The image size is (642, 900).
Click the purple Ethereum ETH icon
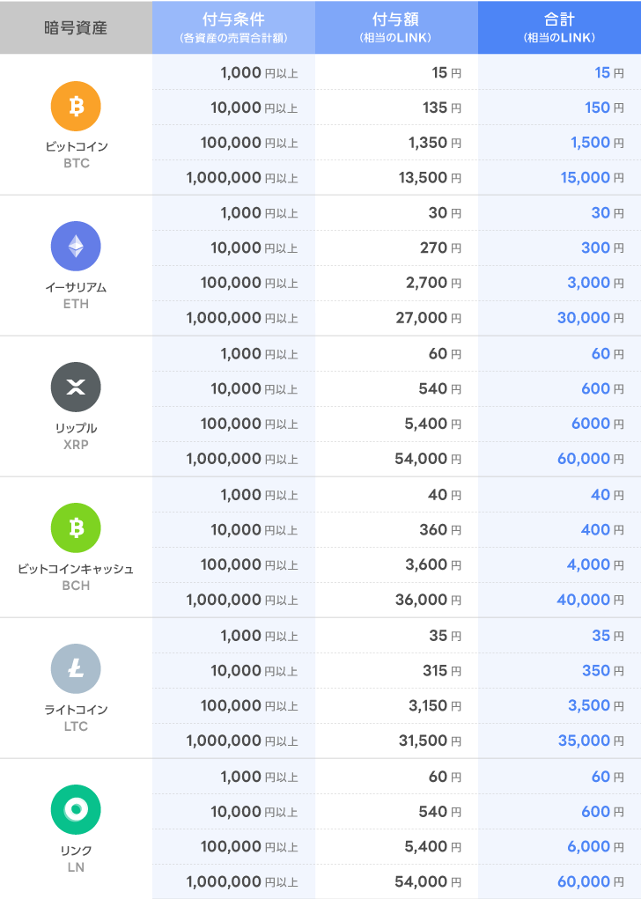click(76, 247)
